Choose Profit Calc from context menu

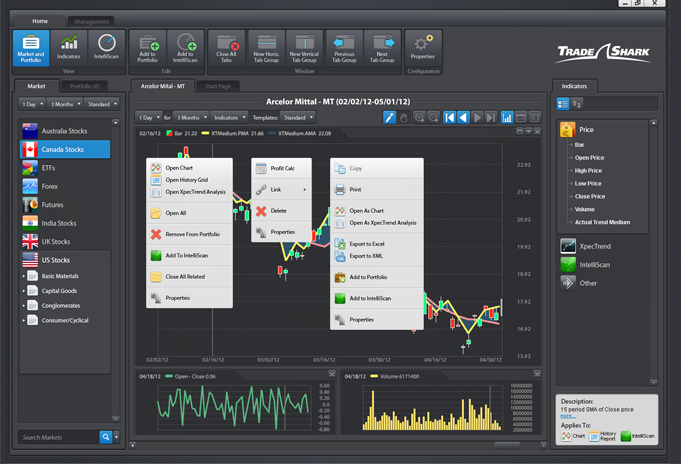coord(281,168)
